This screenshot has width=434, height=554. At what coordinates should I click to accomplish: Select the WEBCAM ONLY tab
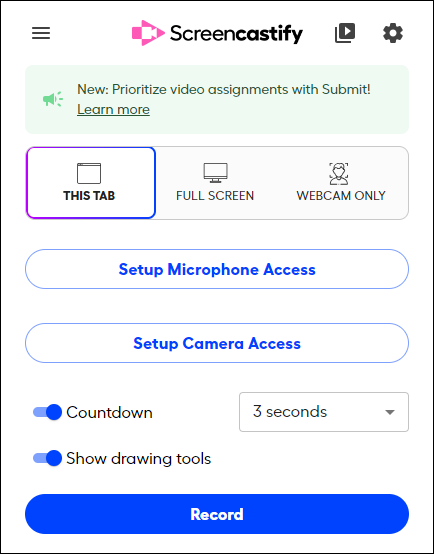click(x=341, y=183)
